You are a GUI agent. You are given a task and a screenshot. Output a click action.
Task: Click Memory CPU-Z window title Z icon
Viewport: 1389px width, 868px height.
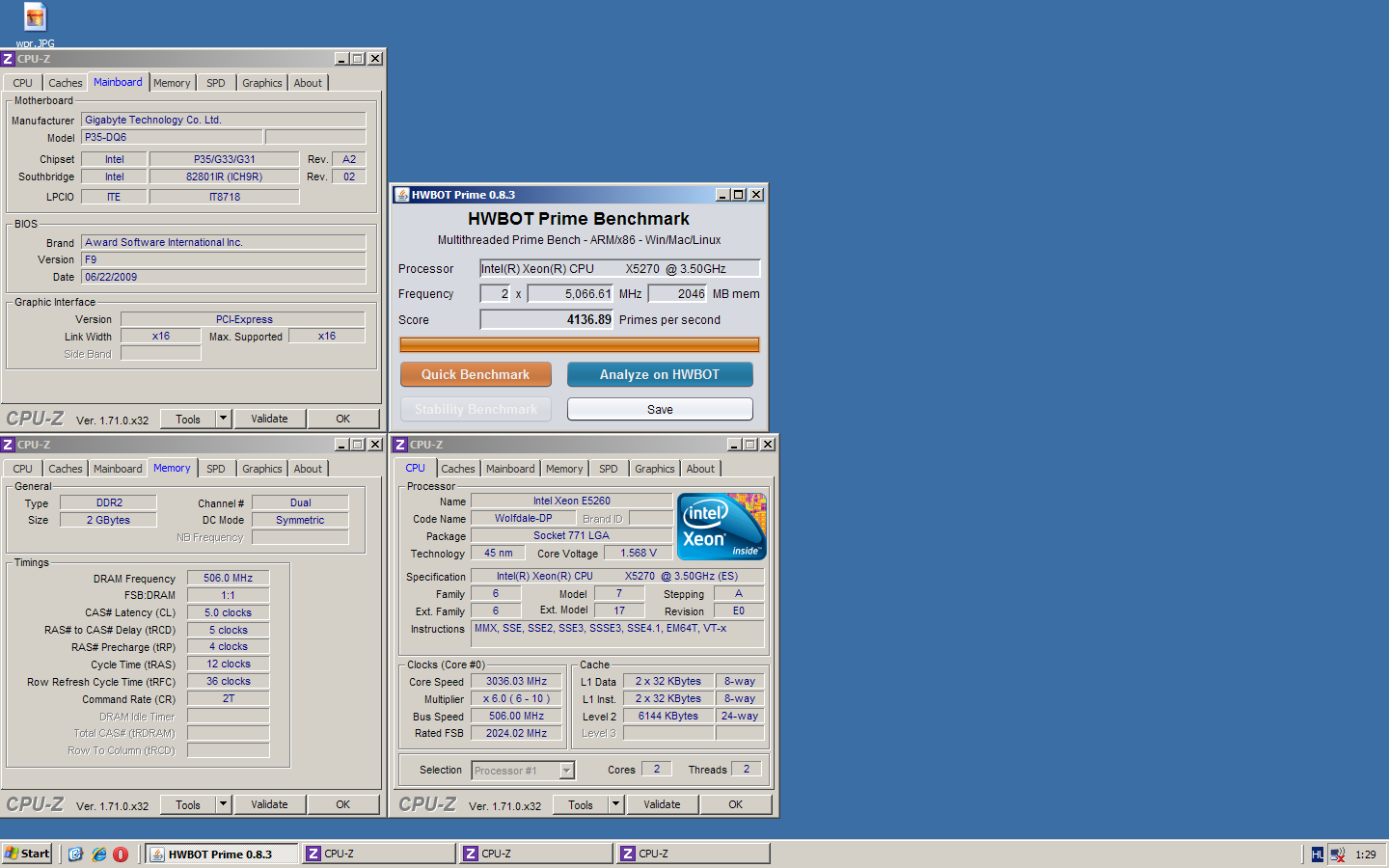8,445
